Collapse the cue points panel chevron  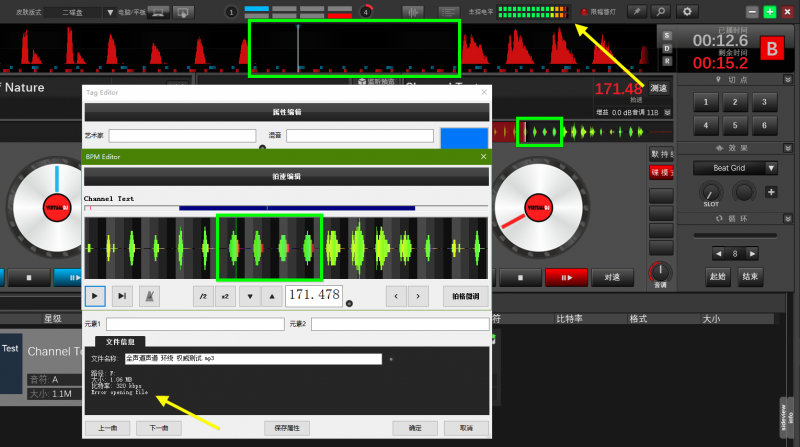pos(787,79)
